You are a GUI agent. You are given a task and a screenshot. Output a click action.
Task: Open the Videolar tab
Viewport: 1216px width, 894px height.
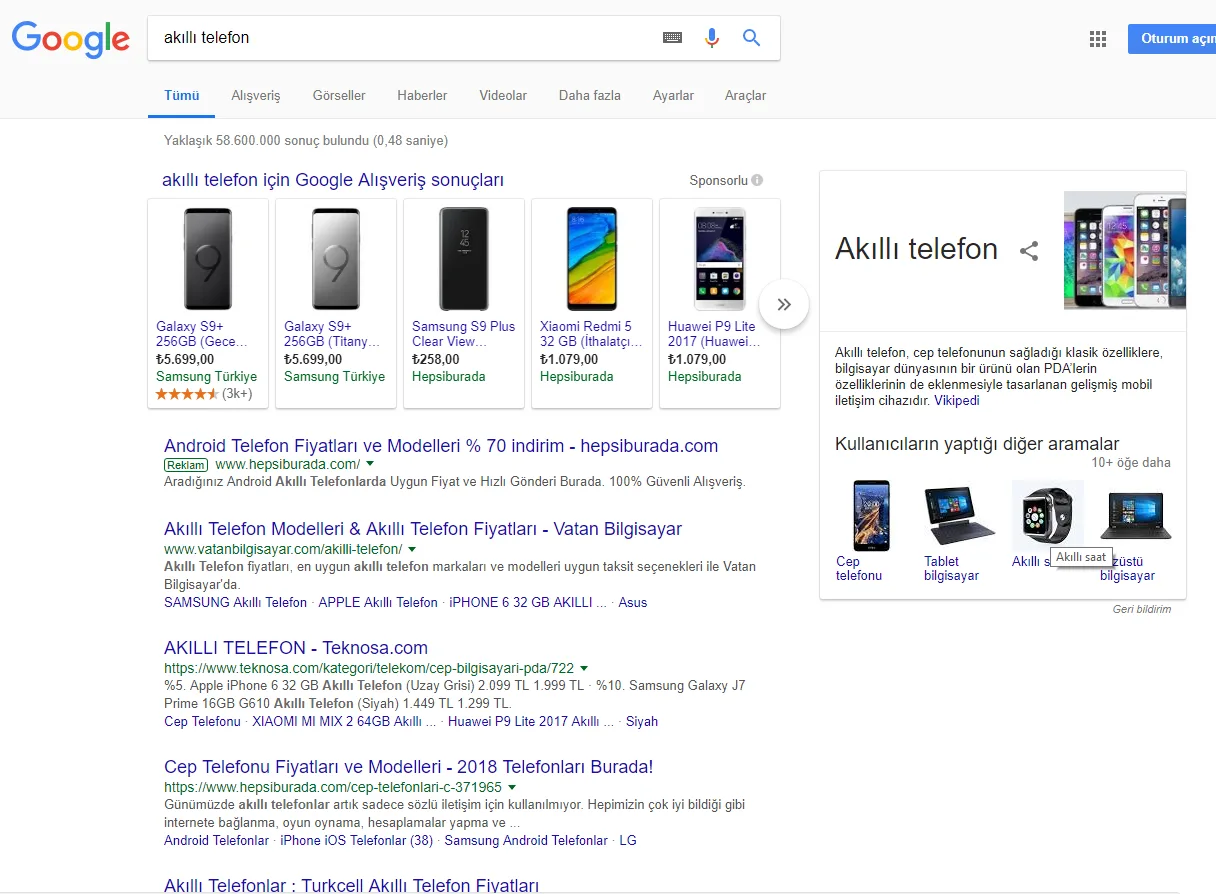(x=503, y=96)
